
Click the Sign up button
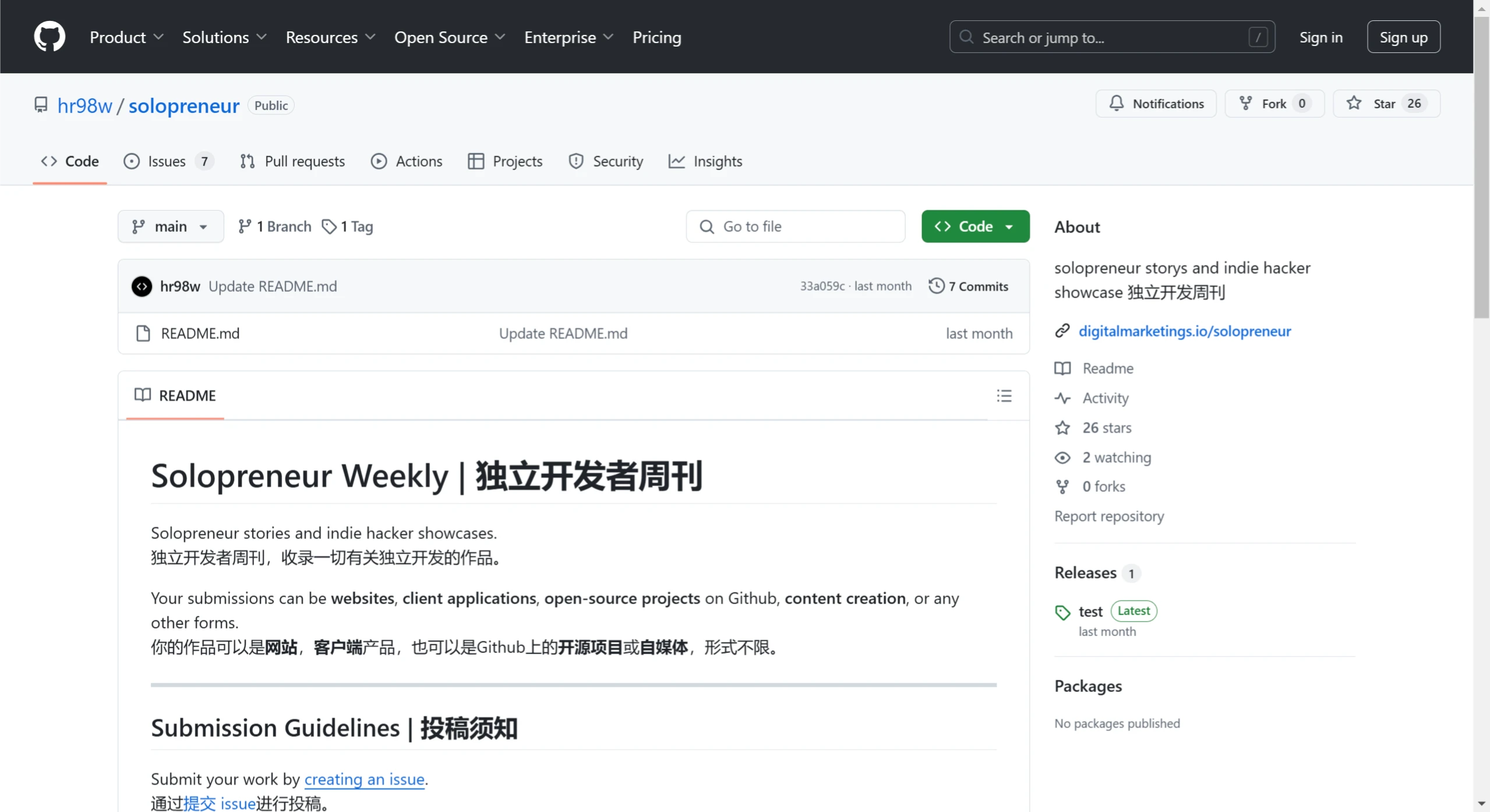(x=1403, y=37)
